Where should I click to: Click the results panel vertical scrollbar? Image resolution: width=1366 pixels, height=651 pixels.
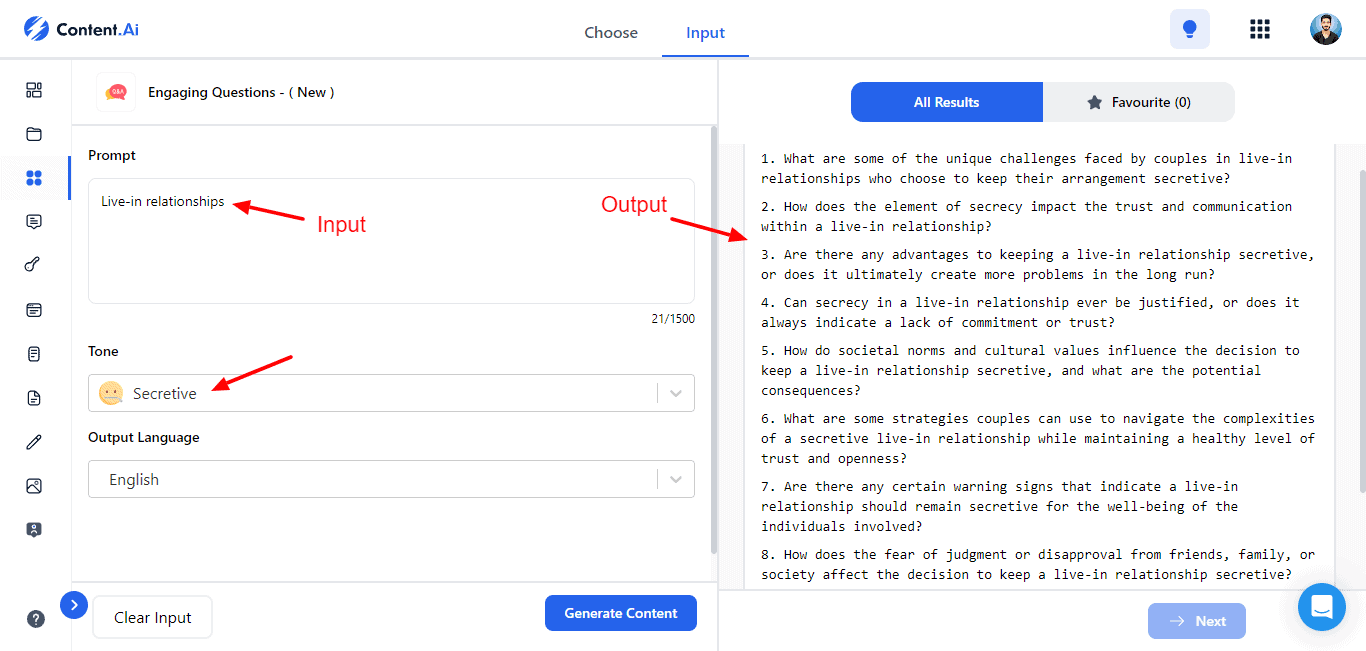tap(1361, 330)
